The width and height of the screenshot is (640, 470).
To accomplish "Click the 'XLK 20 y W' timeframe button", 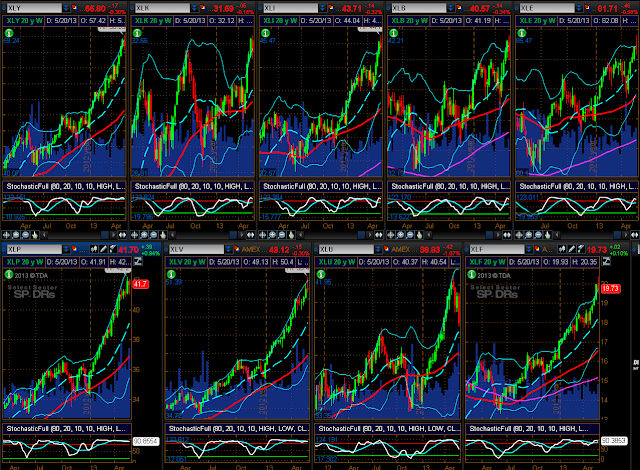I will (153, 20).
